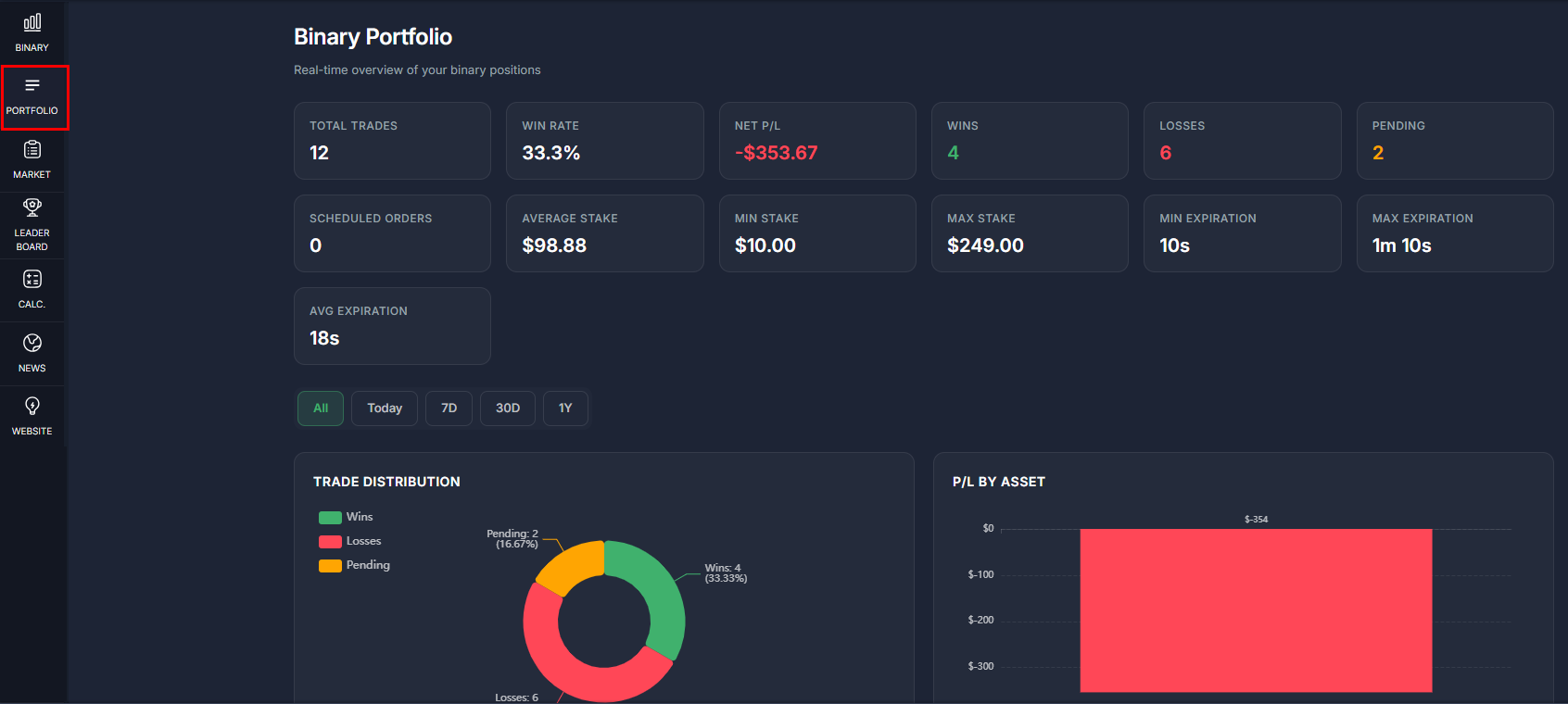Viewport: 1568px width, 704px height.
Task: Toggle Wins series in chart legend
Action: [346, 517]
